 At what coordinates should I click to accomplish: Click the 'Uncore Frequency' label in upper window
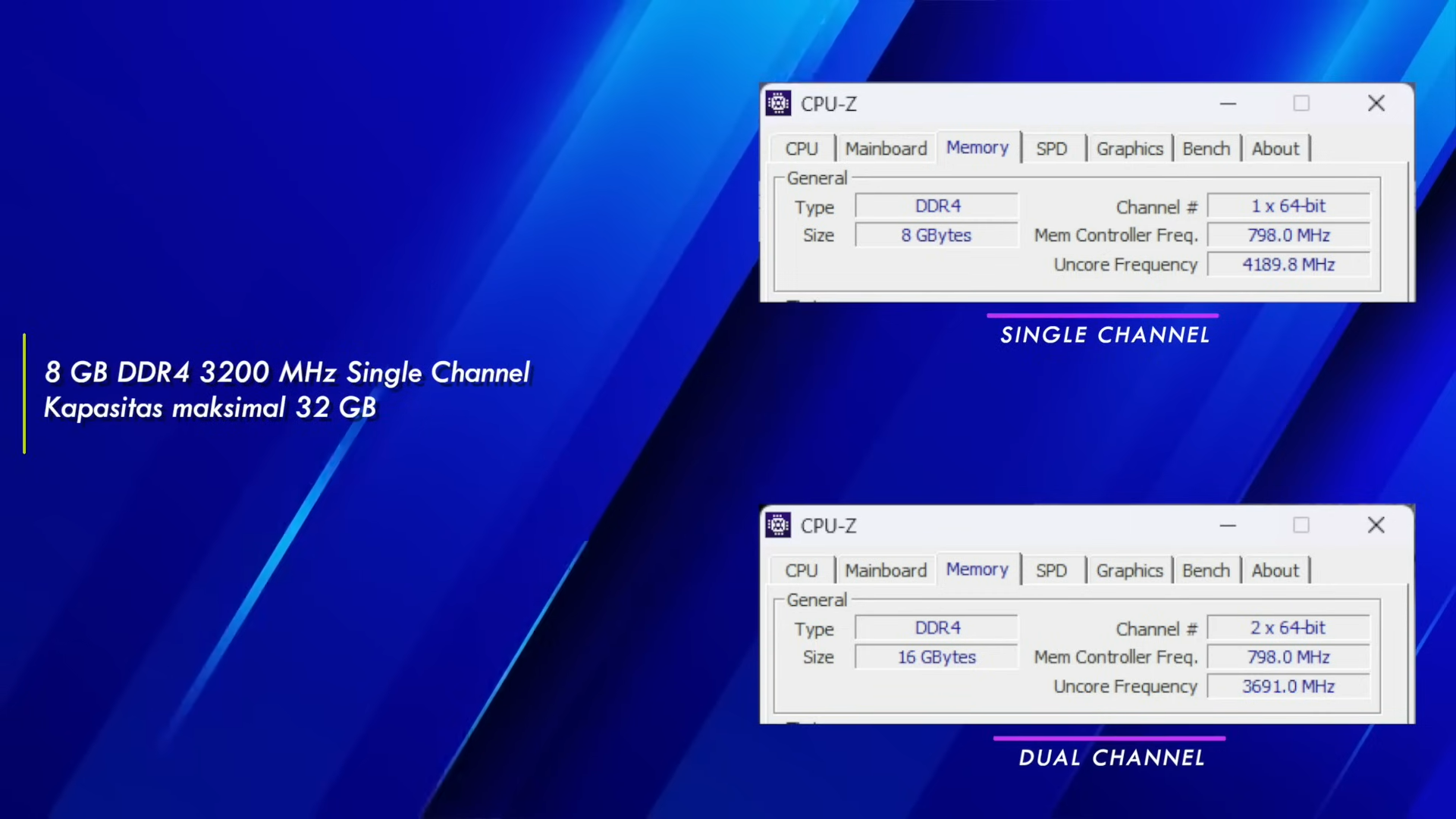pos(1125,265)
